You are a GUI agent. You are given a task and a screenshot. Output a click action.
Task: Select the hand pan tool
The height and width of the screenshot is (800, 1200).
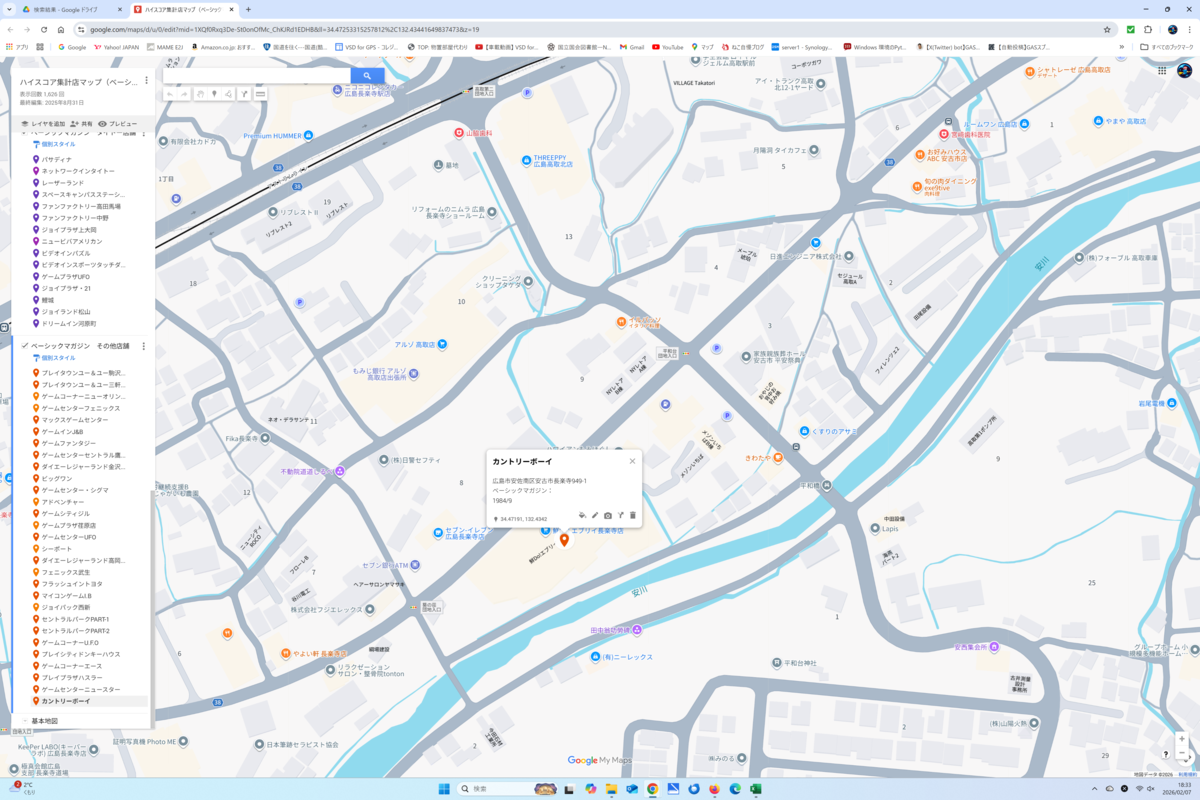[x=200, y=94]
